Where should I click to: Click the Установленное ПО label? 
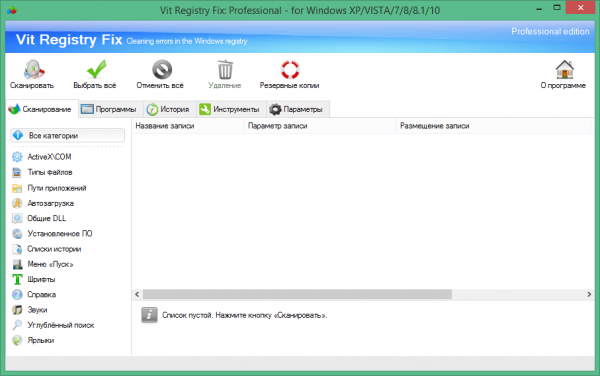pos(60,234)
